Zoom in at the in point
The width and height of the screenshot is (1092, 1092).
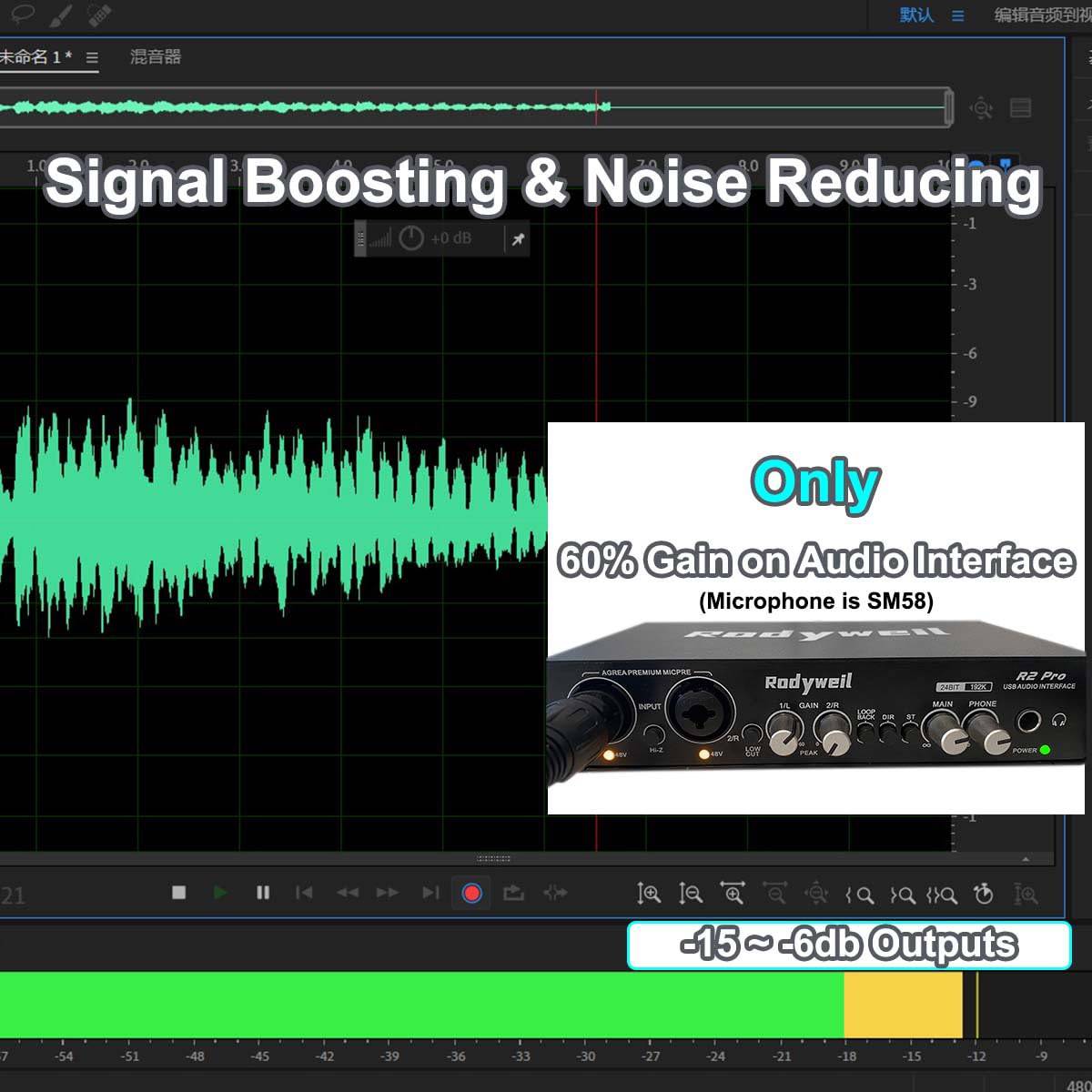[860, 895]
